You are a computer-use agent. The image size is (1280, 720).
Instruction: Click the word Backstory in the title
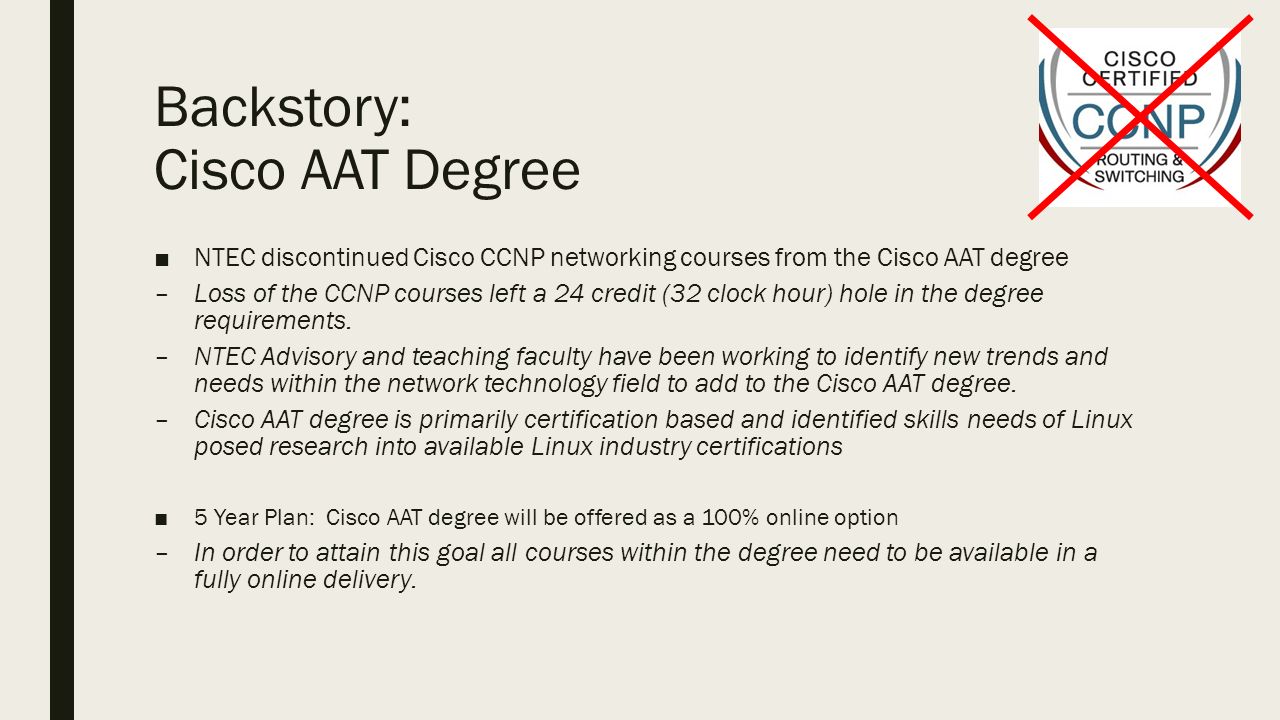tap(283, 107)
